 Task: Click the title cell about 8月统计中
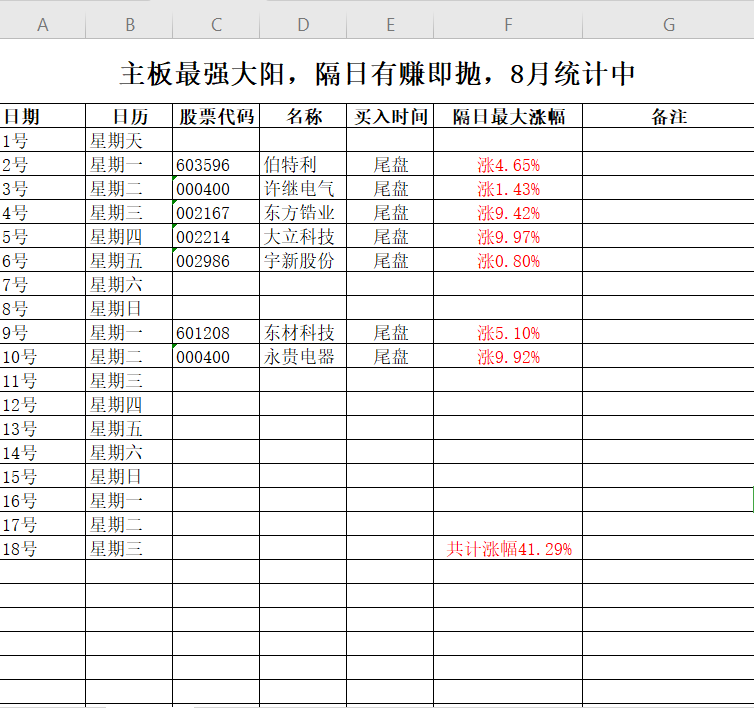tap(377, 73)
